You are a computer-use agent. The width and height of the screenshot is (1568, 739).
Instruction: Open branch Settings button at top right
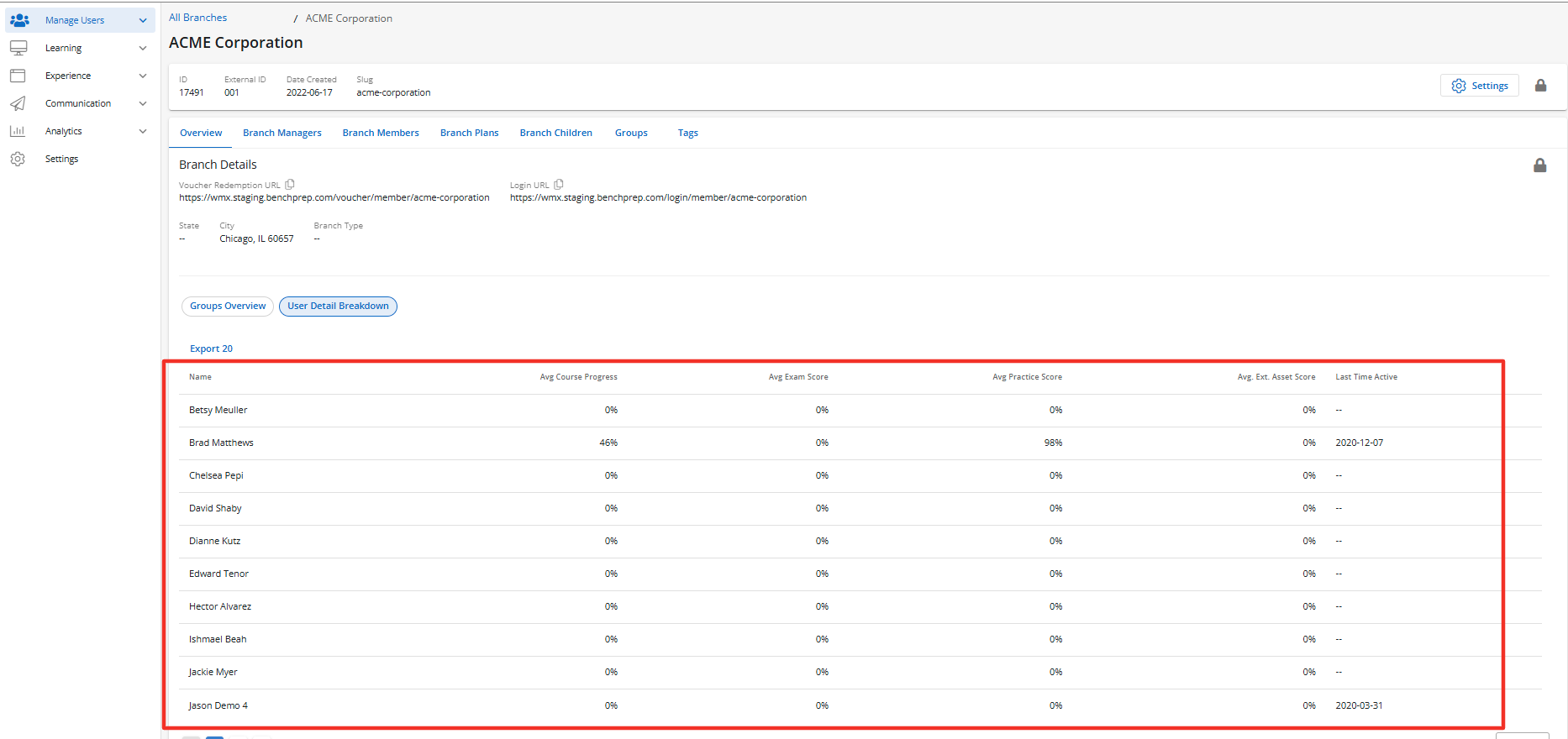click(x=1480, y=86)
